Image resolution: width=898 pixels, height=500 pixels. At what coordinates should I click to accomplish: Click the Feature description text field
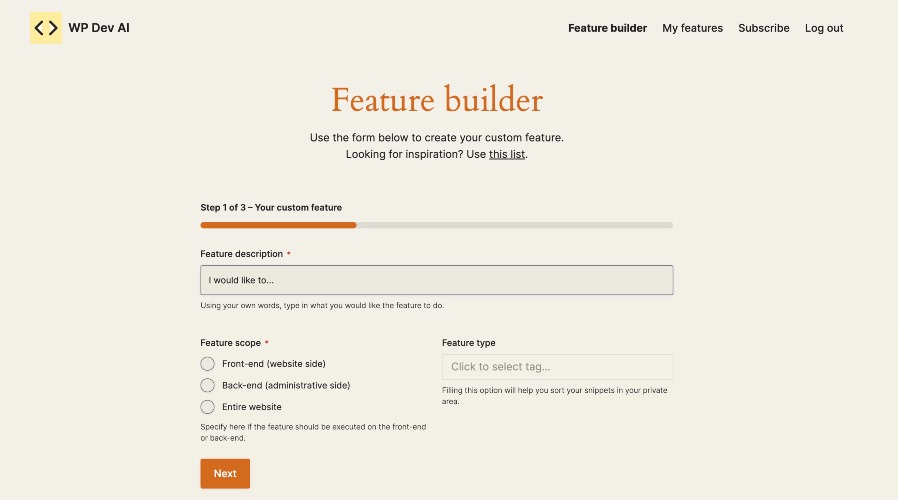(x=436, y=280)
